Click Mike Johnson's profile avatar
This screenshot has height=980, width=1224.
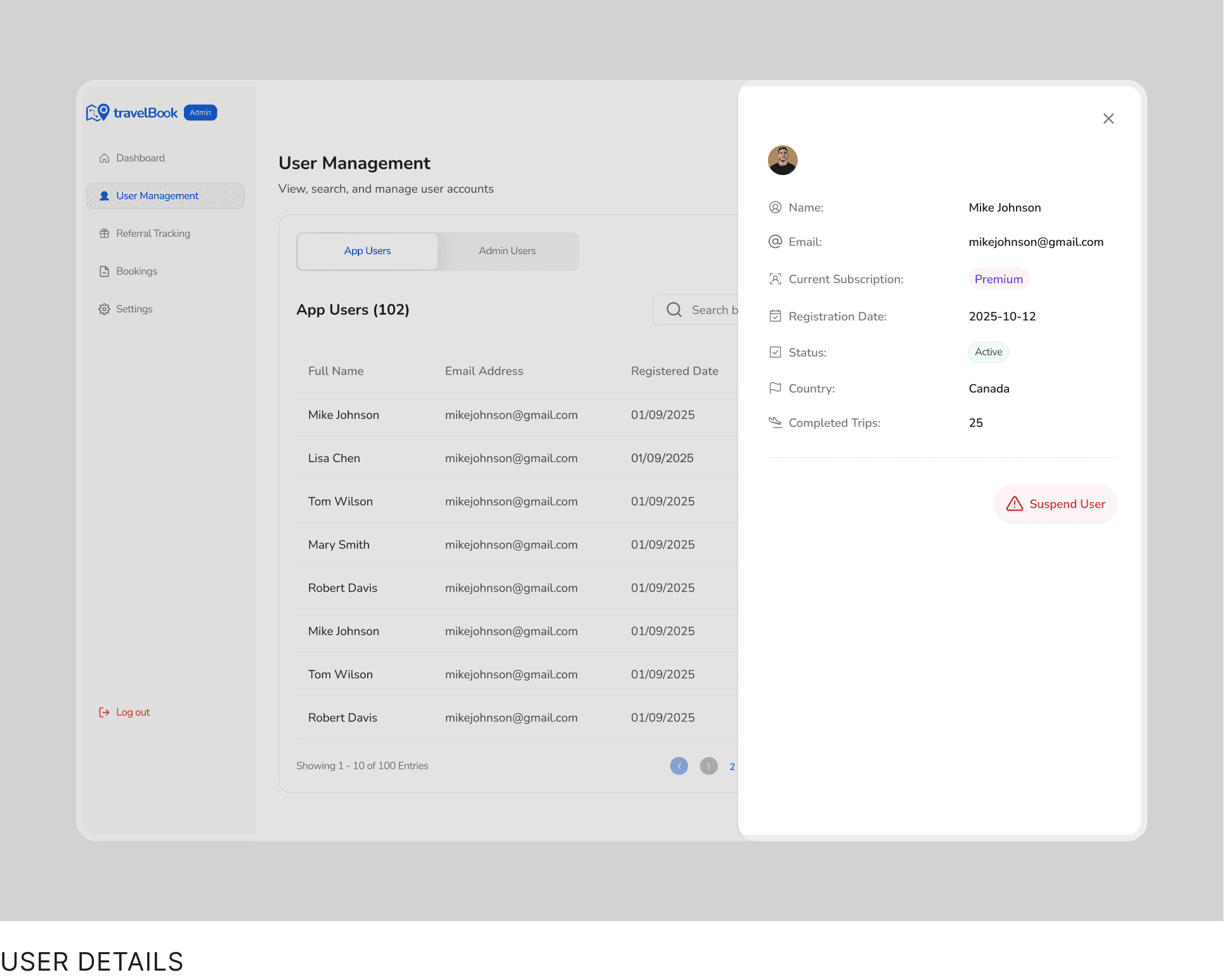[783, 160]
